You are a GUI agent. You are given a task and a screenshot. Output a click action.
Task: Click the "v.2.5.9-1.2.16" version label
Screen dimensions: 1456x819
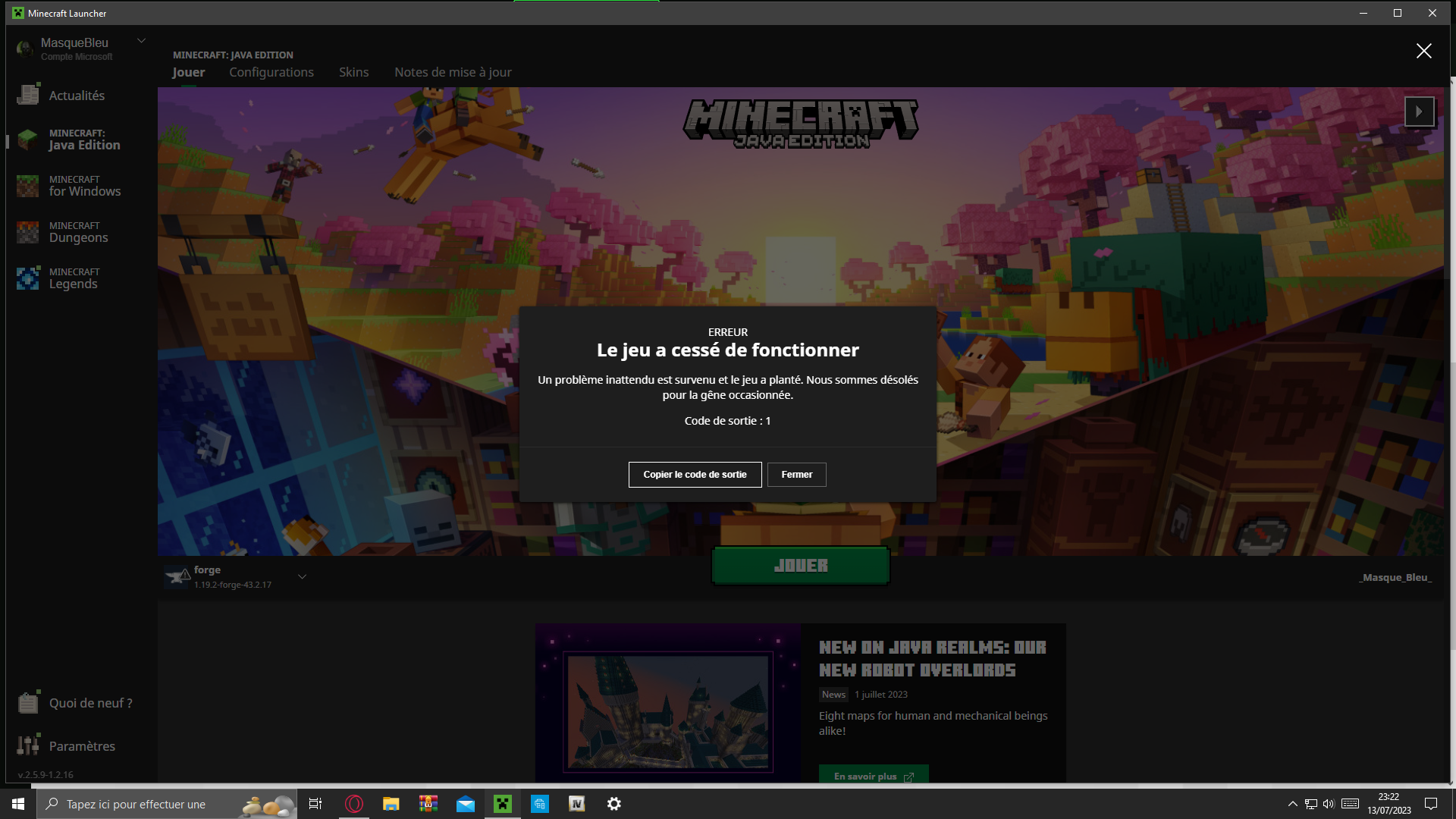click(x=45, y=775)
